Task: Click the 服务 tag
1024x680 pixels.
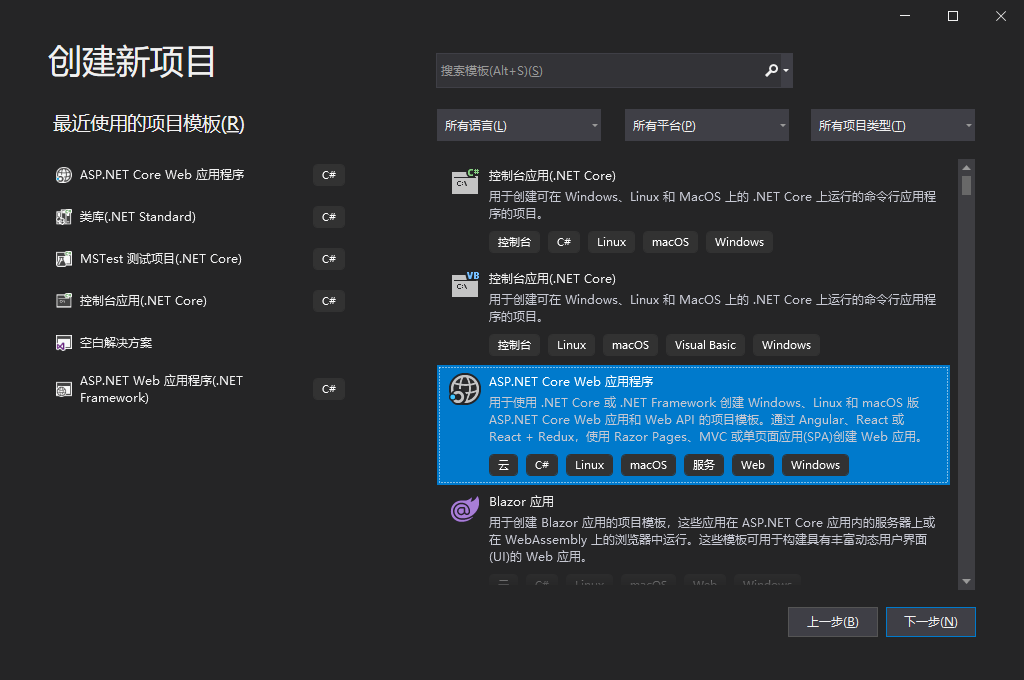Action: 703,465
